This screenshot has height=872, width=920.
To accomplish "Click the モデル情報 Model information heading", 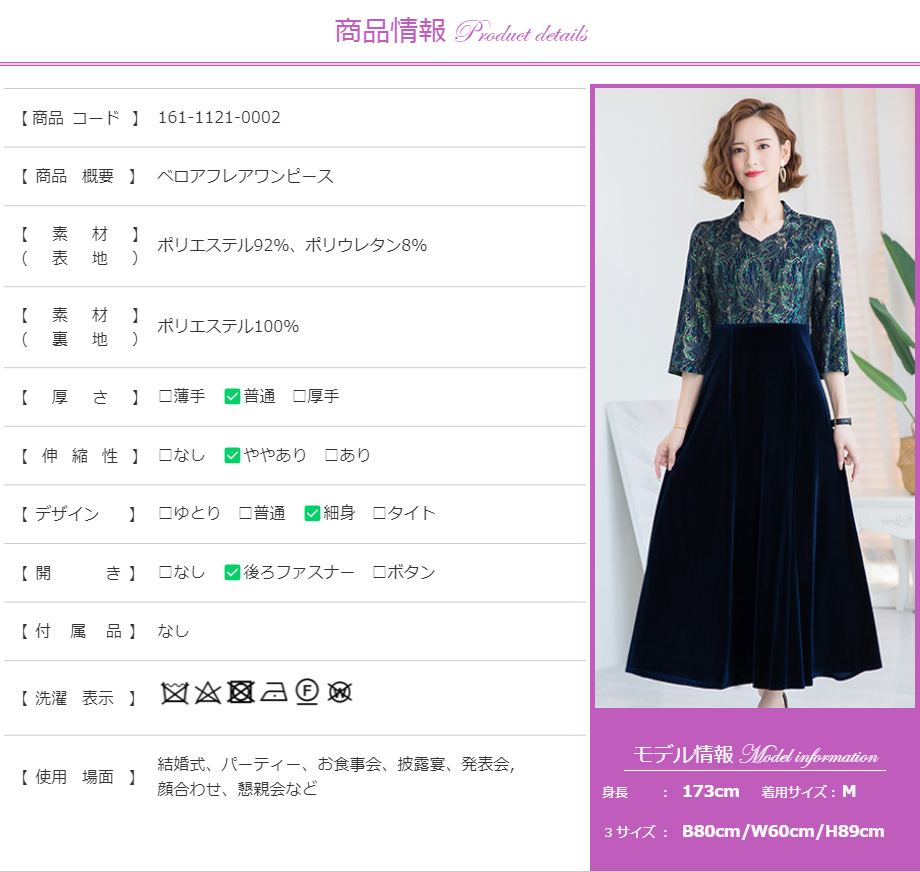I will point(755,755).
